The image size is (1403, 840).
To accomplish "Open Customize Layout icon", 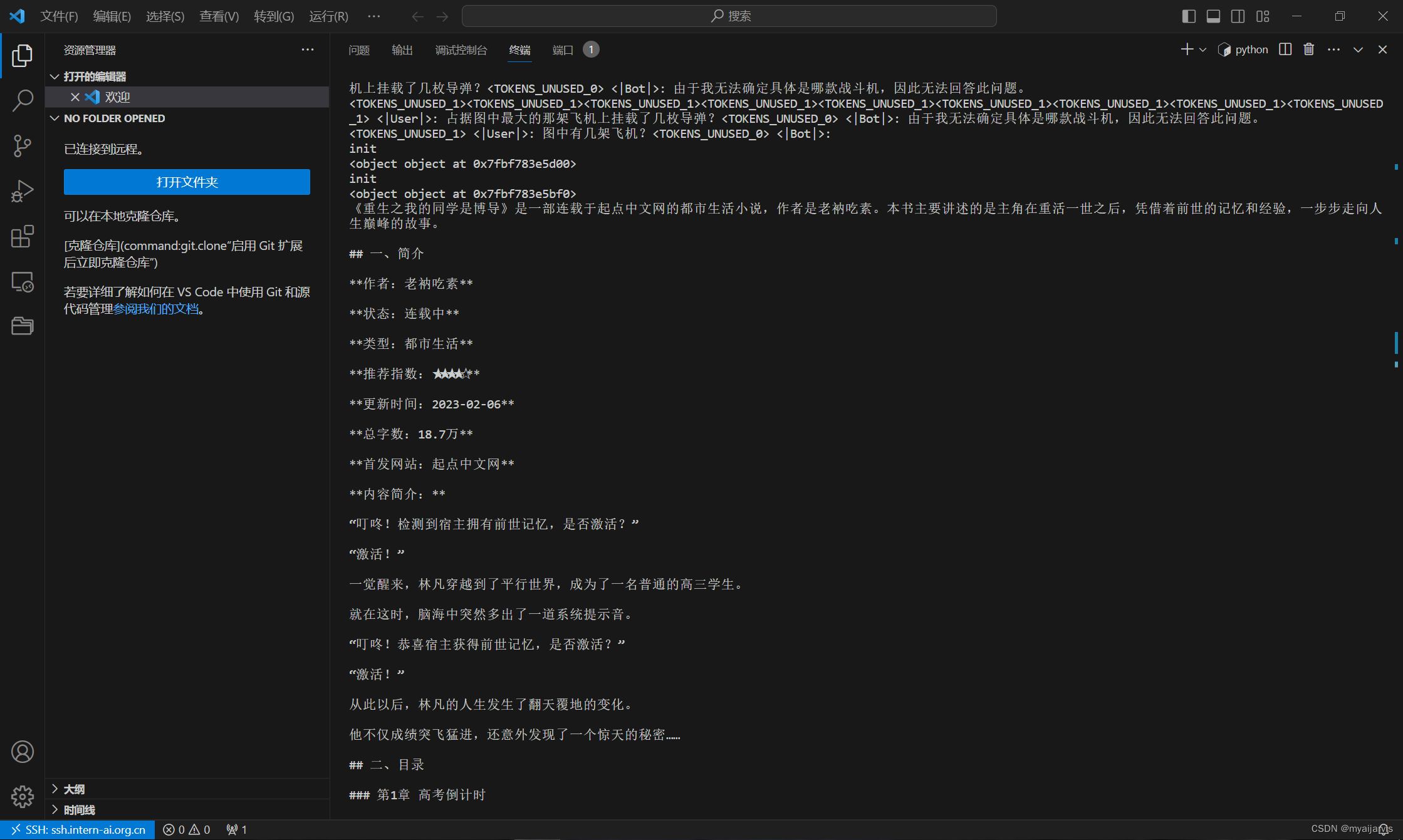I will click(x=1263, y=16).
